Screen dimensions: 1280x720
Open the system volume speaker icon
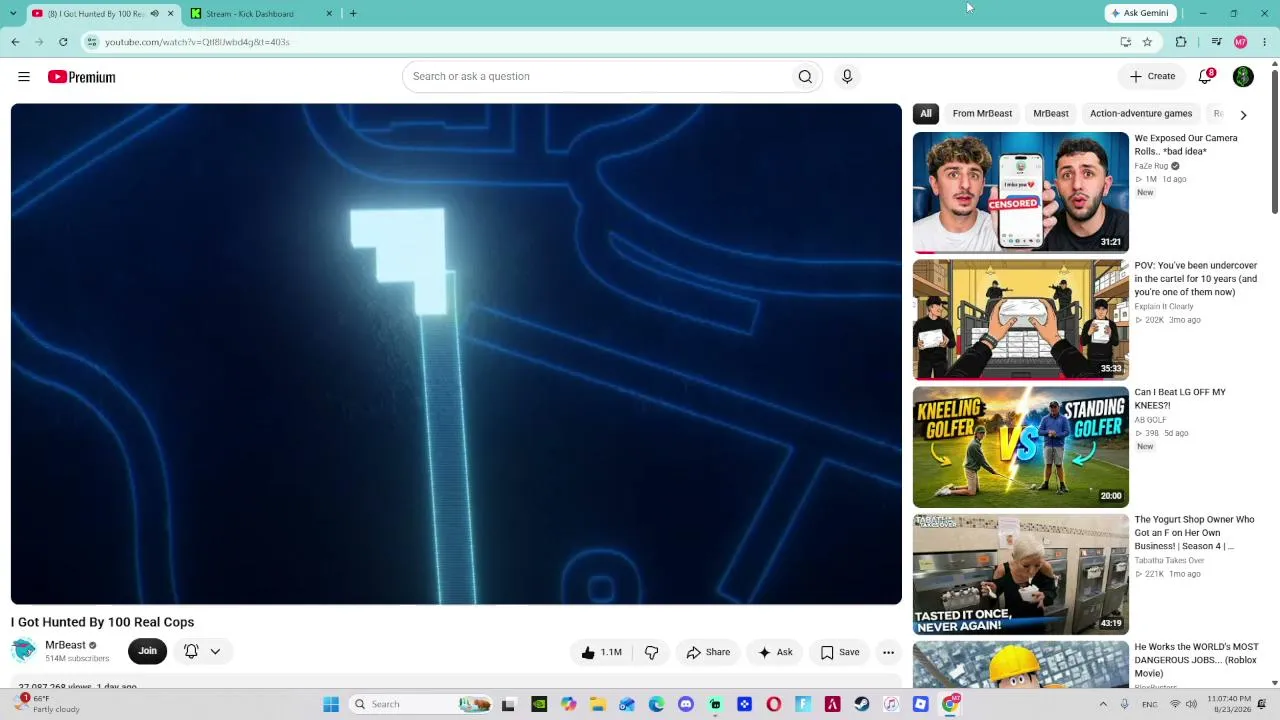[1191, 704]
